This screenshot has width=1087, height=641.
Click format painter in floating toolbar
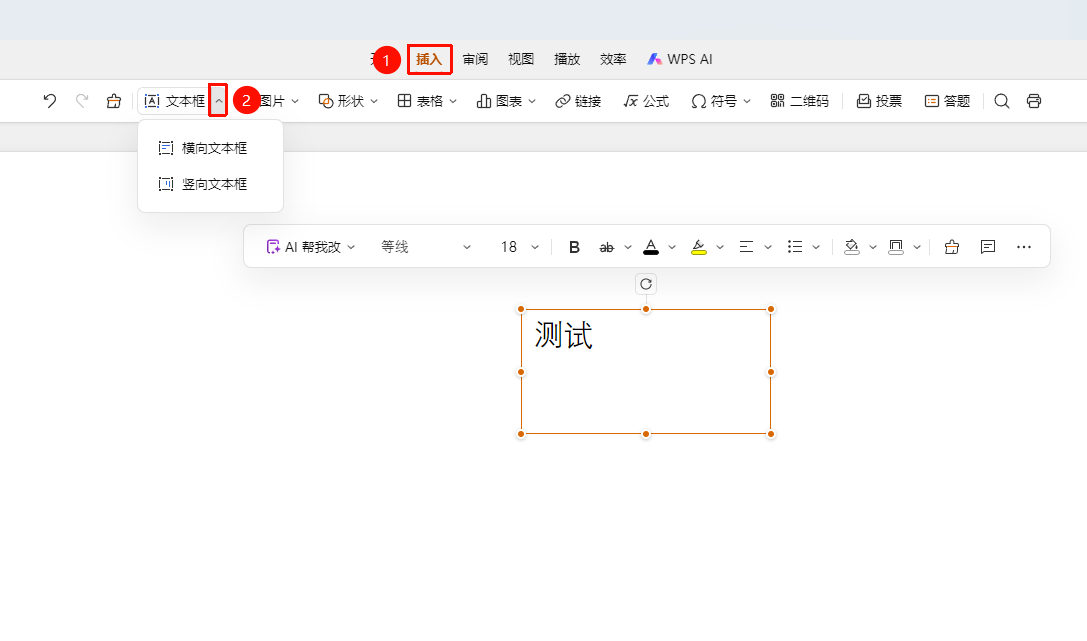coord(952,247)
